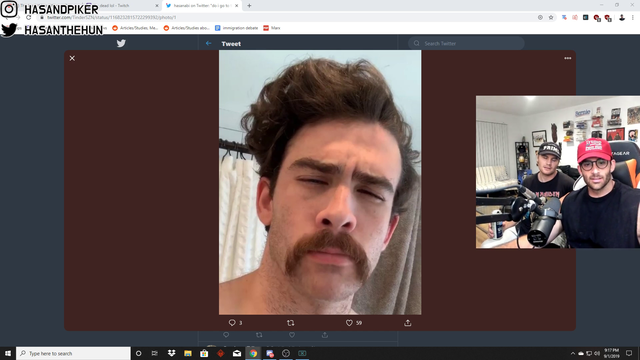Open the Windows notification center

point(629,353)
